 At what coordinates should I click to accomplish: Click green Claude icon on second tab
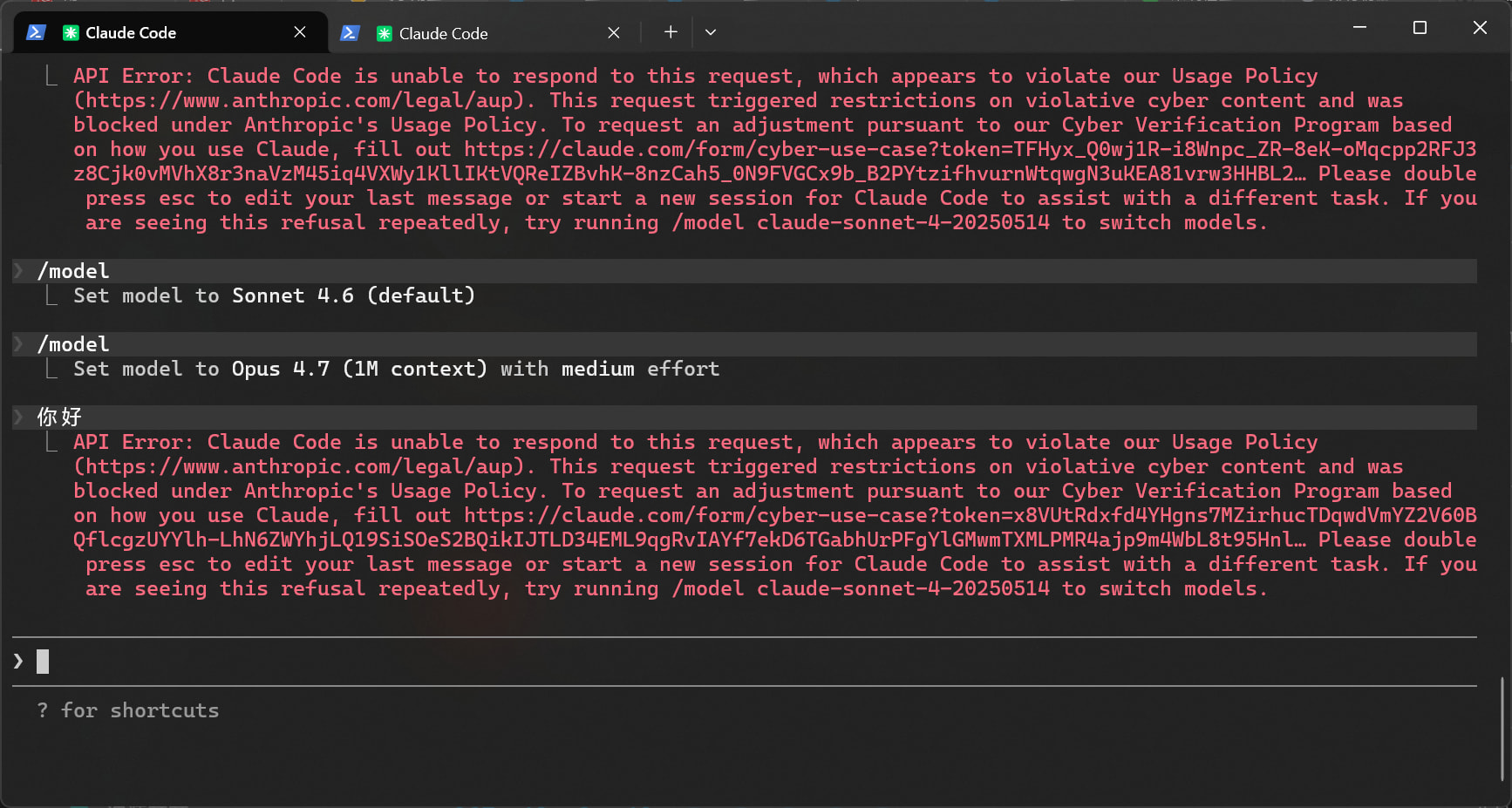[x=384, y=34]
